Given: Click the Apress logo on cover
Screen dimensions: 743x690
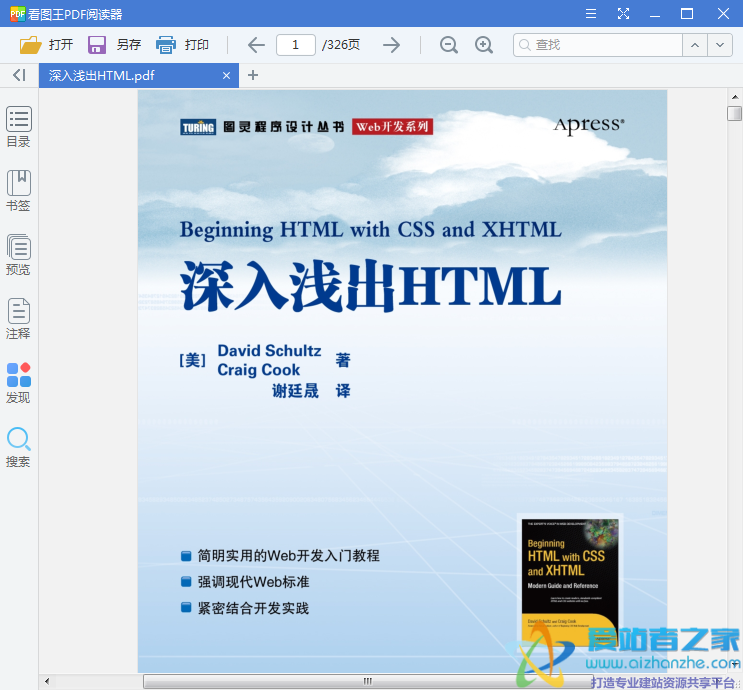Looking at the screenshot, I should pos(589,125).
